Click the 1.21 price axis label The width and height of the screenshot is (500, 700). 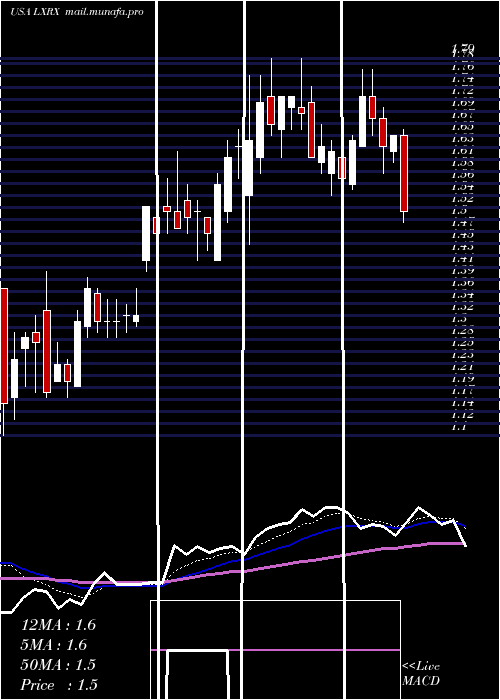pyautogui.click(x=463, y=367)
